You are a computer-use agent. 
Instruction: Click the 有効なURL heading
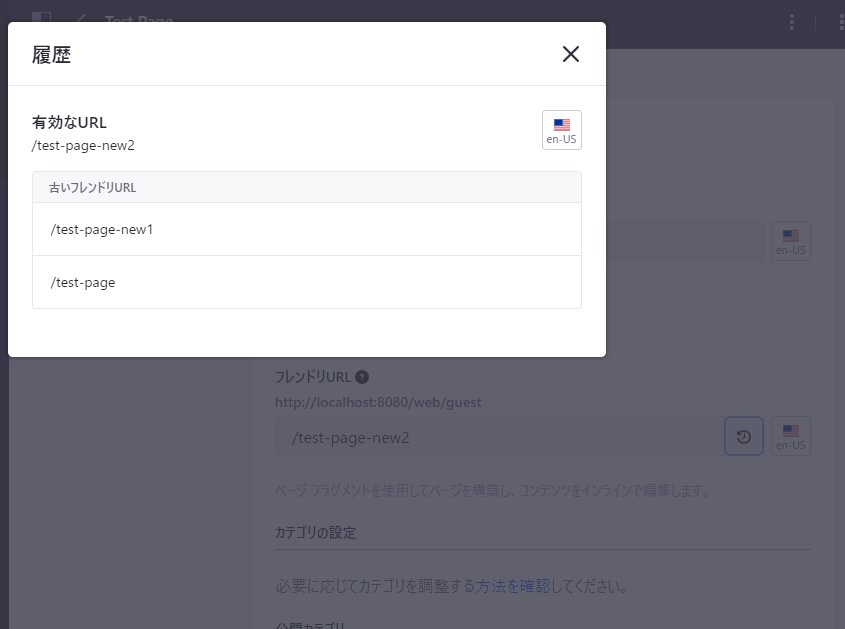click(x=69, y=122)
